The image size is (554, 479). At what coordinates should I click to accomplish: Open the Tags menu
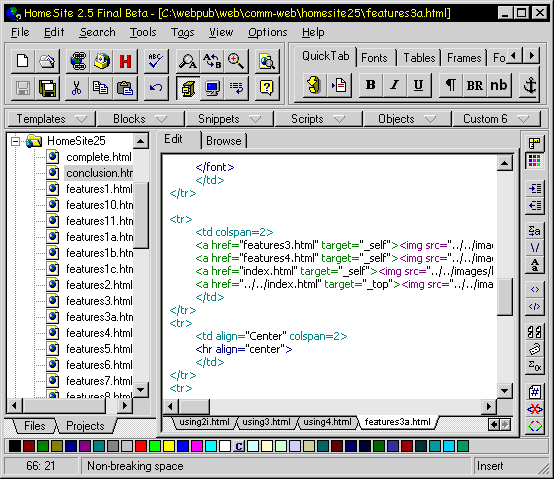point(183,32)
